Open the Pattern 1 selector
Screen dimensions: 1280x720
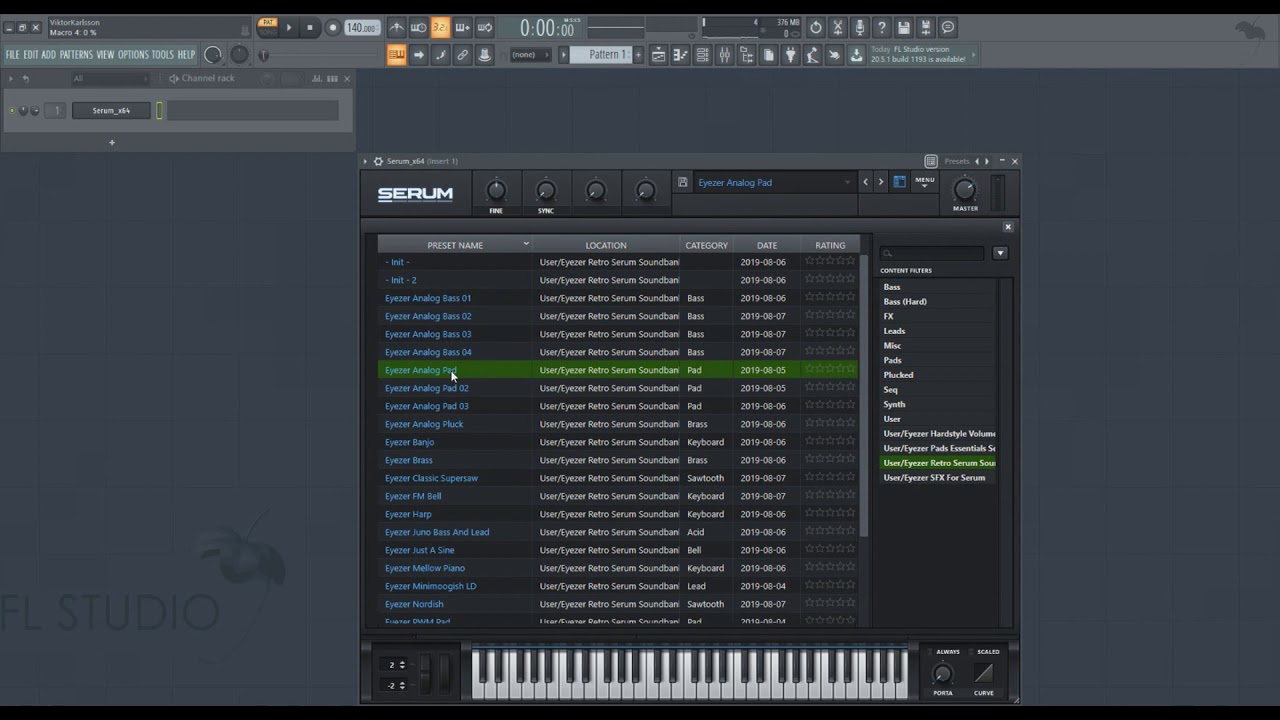602,55
